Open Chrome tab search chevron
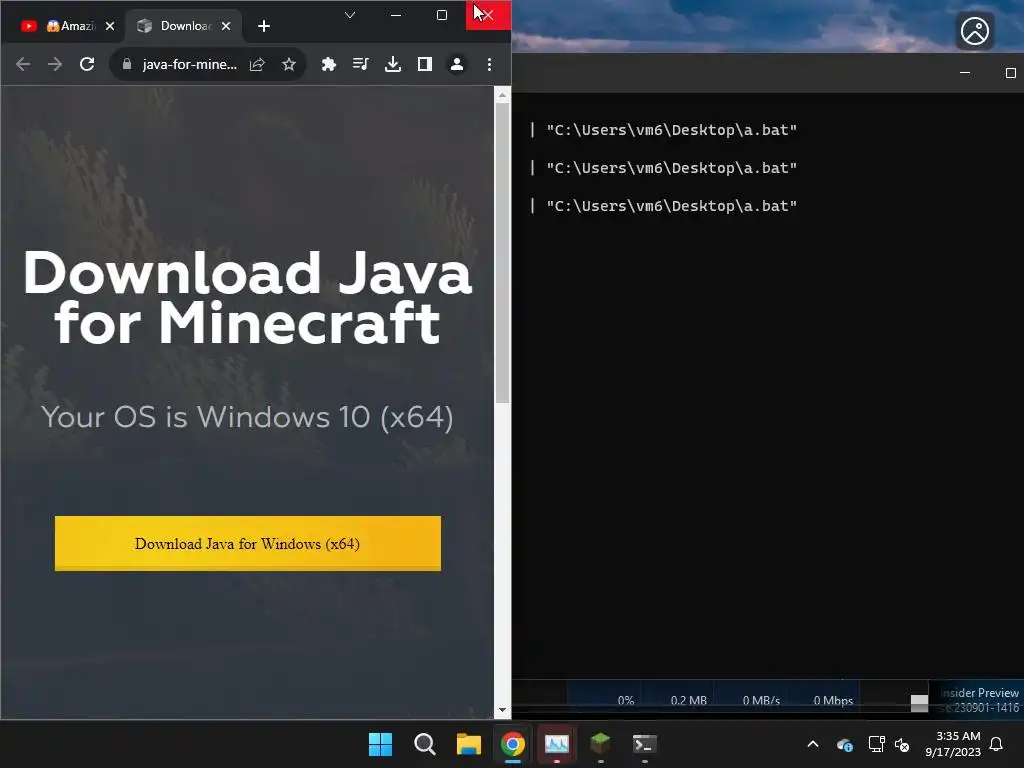 click(350, 15)
